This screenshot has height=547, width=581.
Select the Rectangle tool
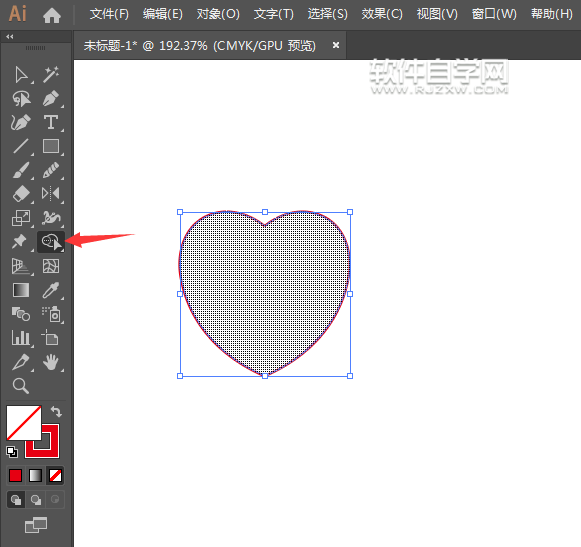pos(51,146)
